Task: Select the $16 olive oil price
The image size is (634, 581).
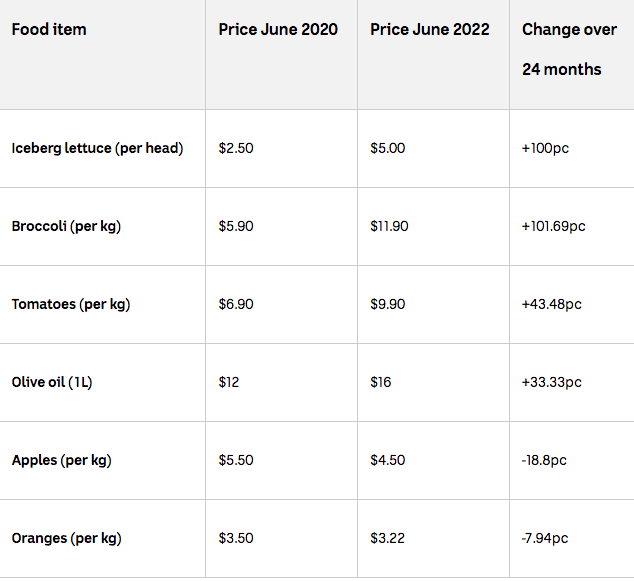Action: pyautogui.click(x=380, y=382)
